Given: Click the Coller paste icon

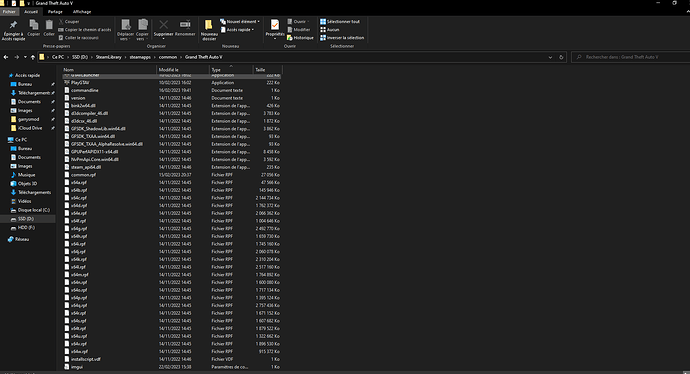Looking at the screenshot, I should pos(49,28).
